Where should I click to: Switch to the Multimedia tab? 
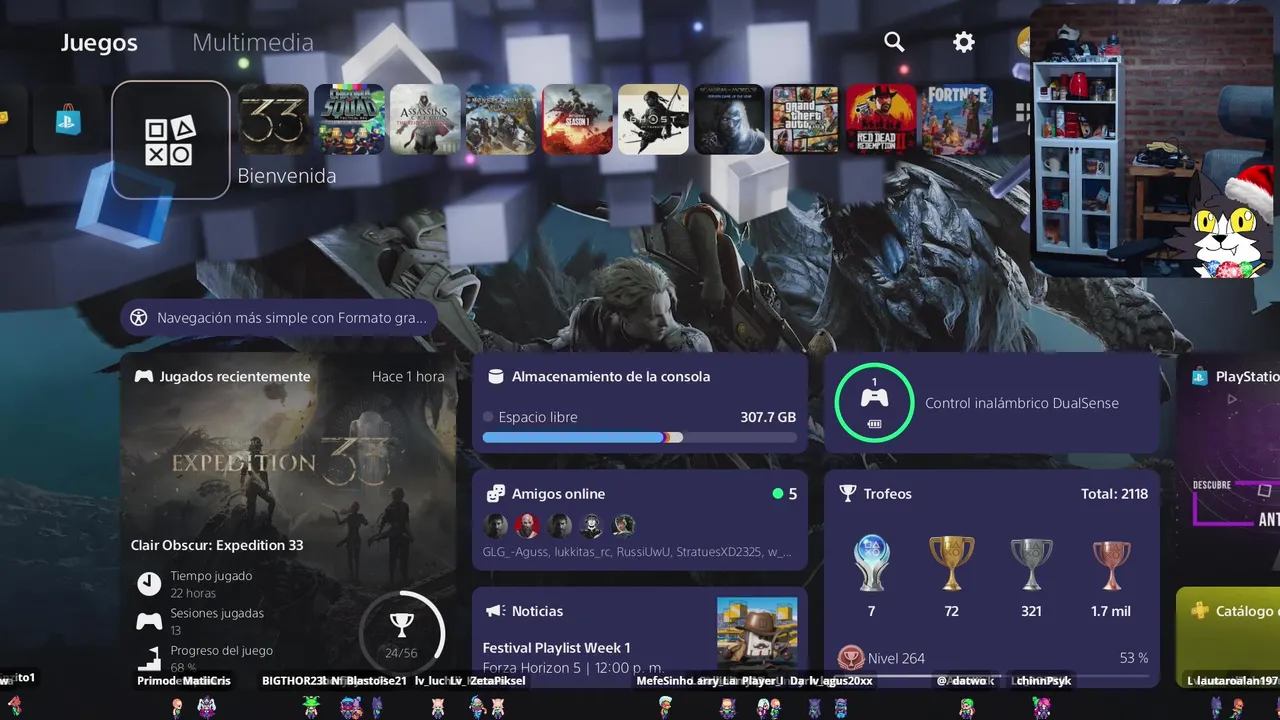(253, 43)
